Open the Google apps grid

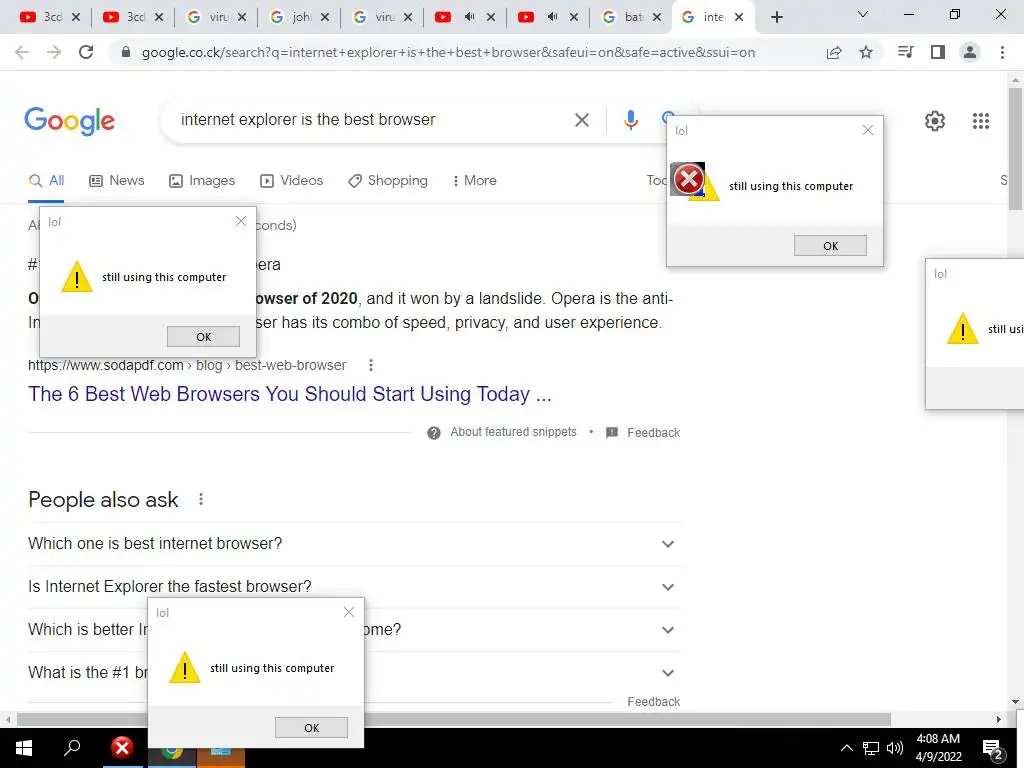coord(981,121)
